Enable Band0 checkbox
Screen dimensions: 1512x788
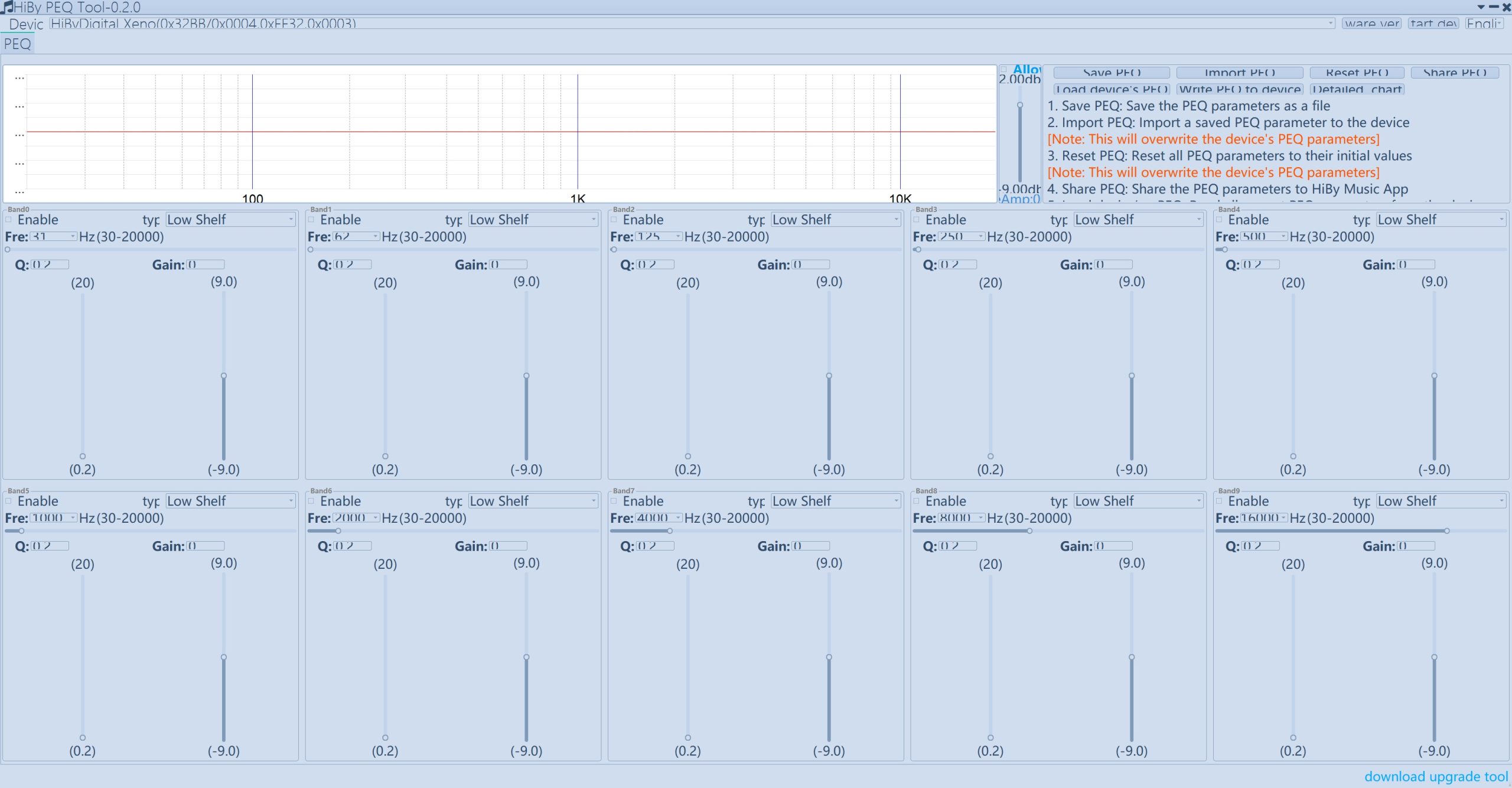point(9,220)
